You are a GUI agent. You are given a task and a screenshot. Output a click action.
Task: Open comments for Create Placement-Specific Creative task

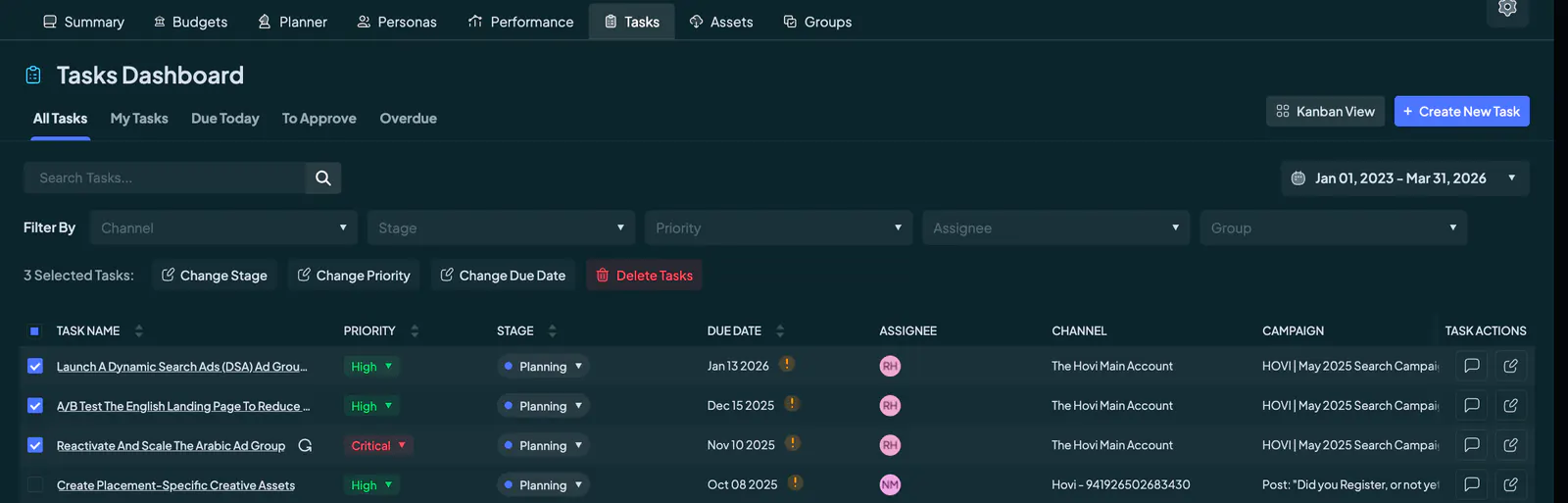click(x=1471, y=484)
